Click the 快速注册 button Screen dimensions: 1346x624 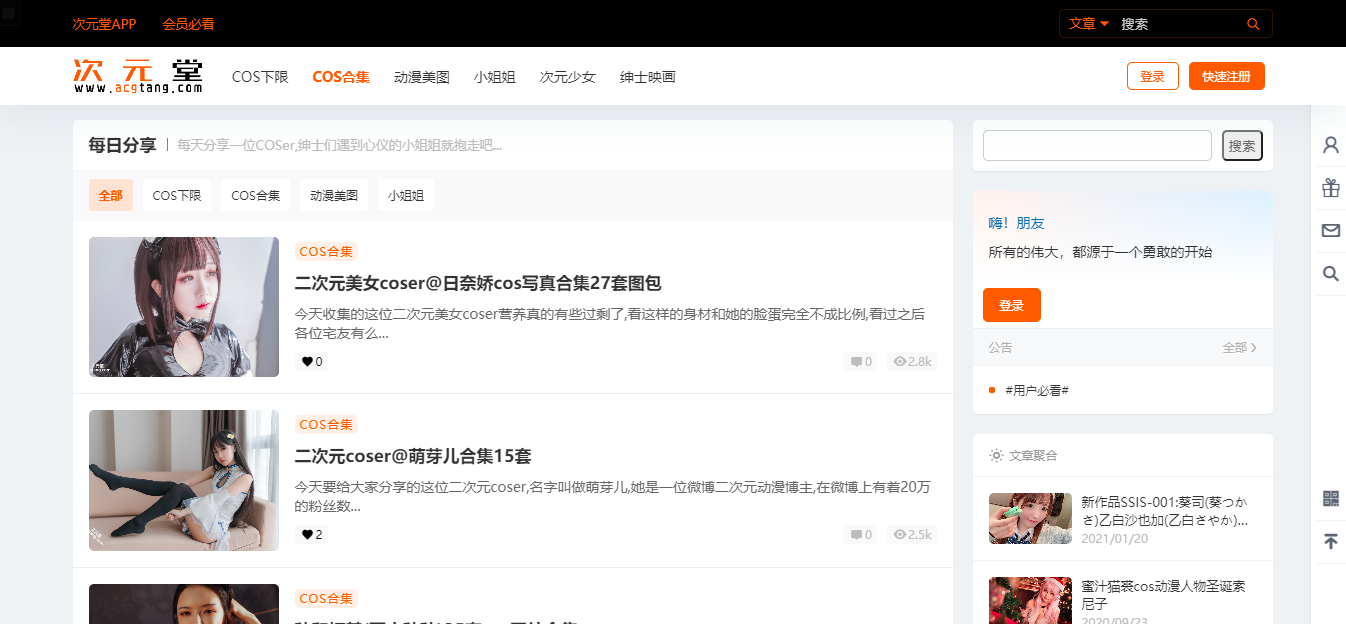tap(1227, 76)
